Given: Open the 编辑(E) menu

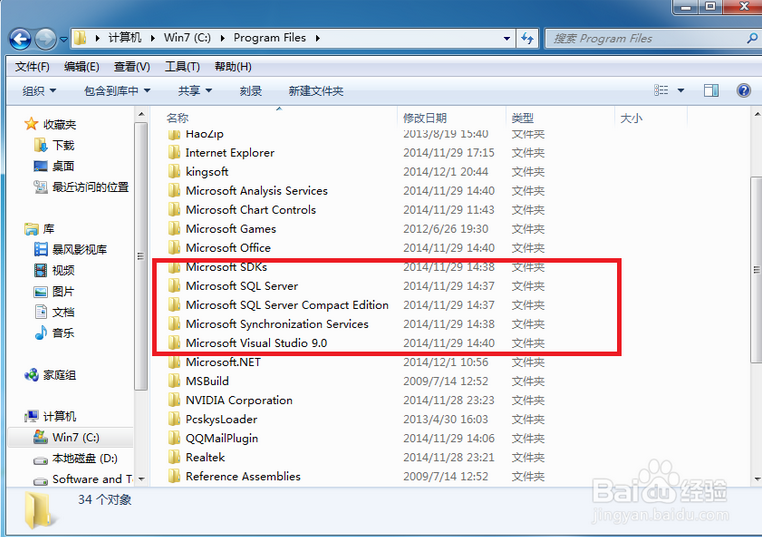Looking at the screenshot, I should click(82, 67).
